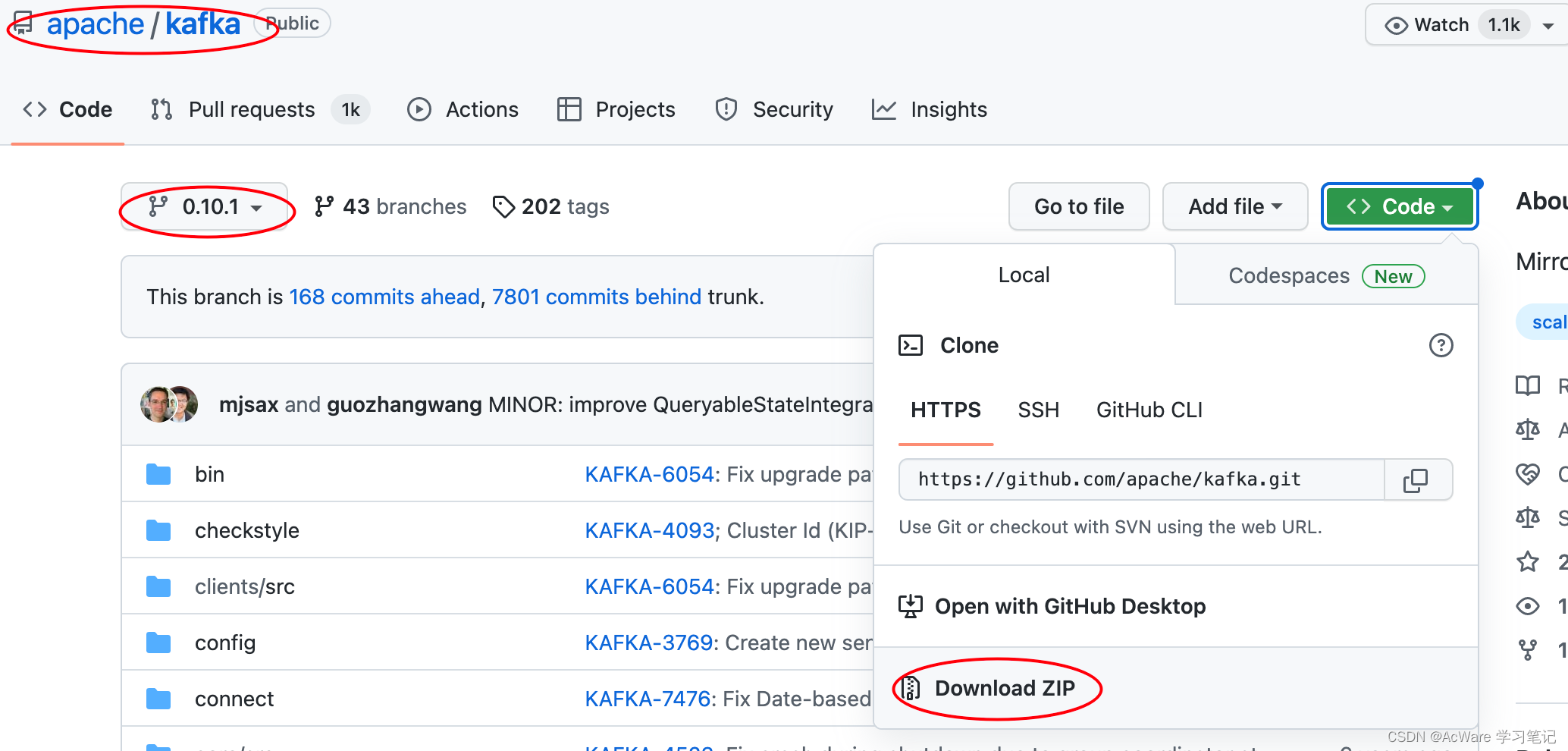The height and width of the screenshot is (751, 1568).
Task: Copy the clone URL to clipboard
Action: [1416, 479]
